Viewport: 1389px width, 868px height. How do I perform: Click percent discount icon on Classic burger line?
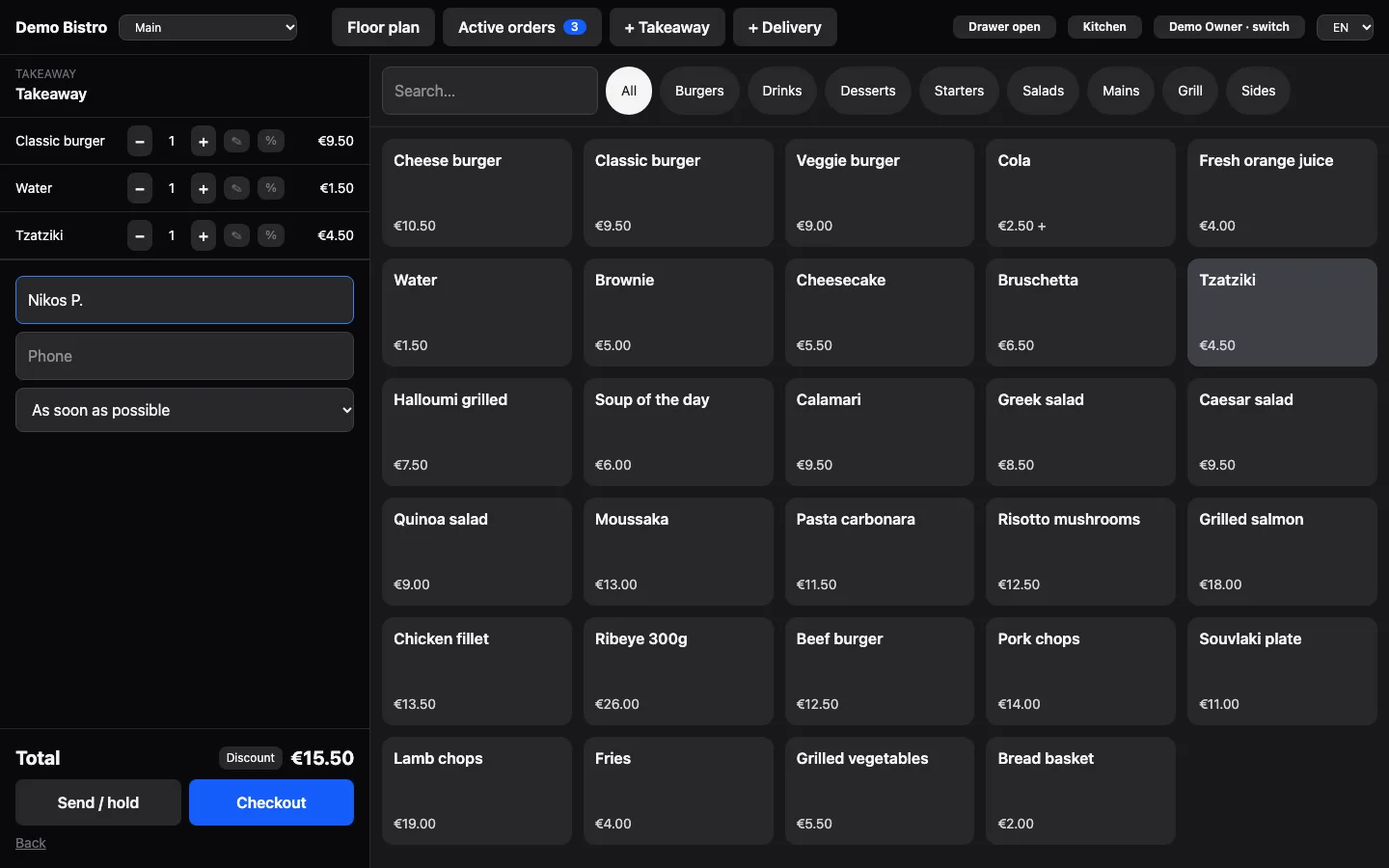pos(271,141)
